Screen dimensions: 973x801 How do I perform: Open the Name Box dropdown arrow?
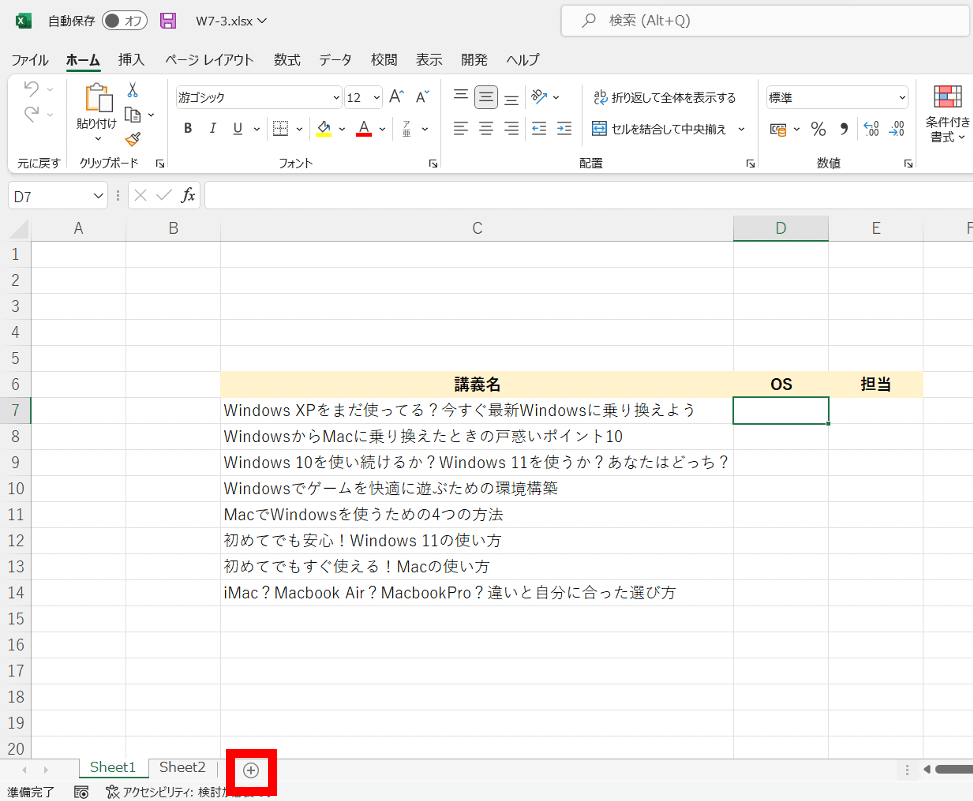(x=98, y=196)
